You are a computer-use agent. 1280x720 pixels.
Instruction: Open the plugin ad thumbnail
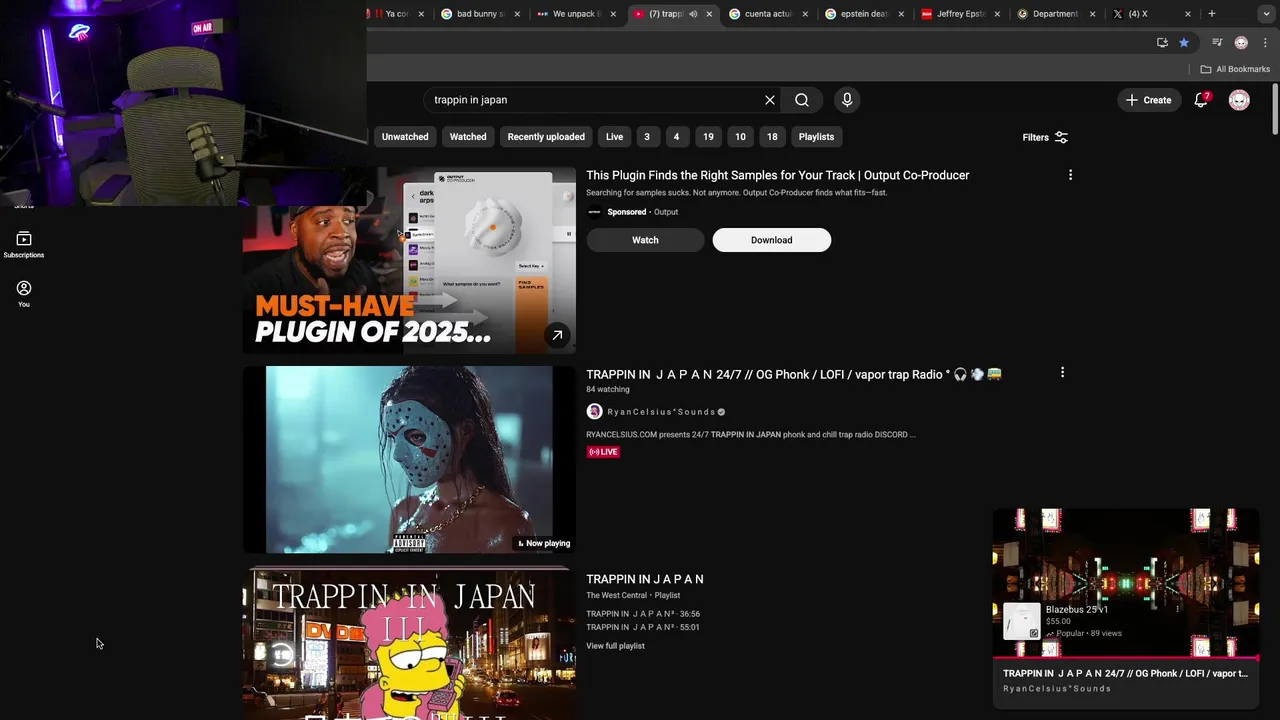(x=409, y=260)
